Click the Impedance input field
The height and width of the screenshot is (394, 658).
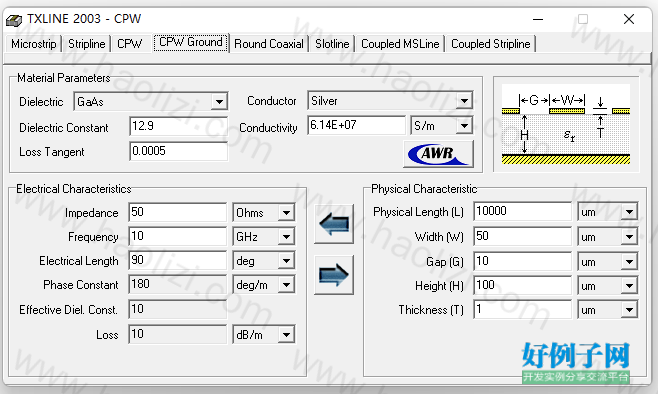click(178, 212)
